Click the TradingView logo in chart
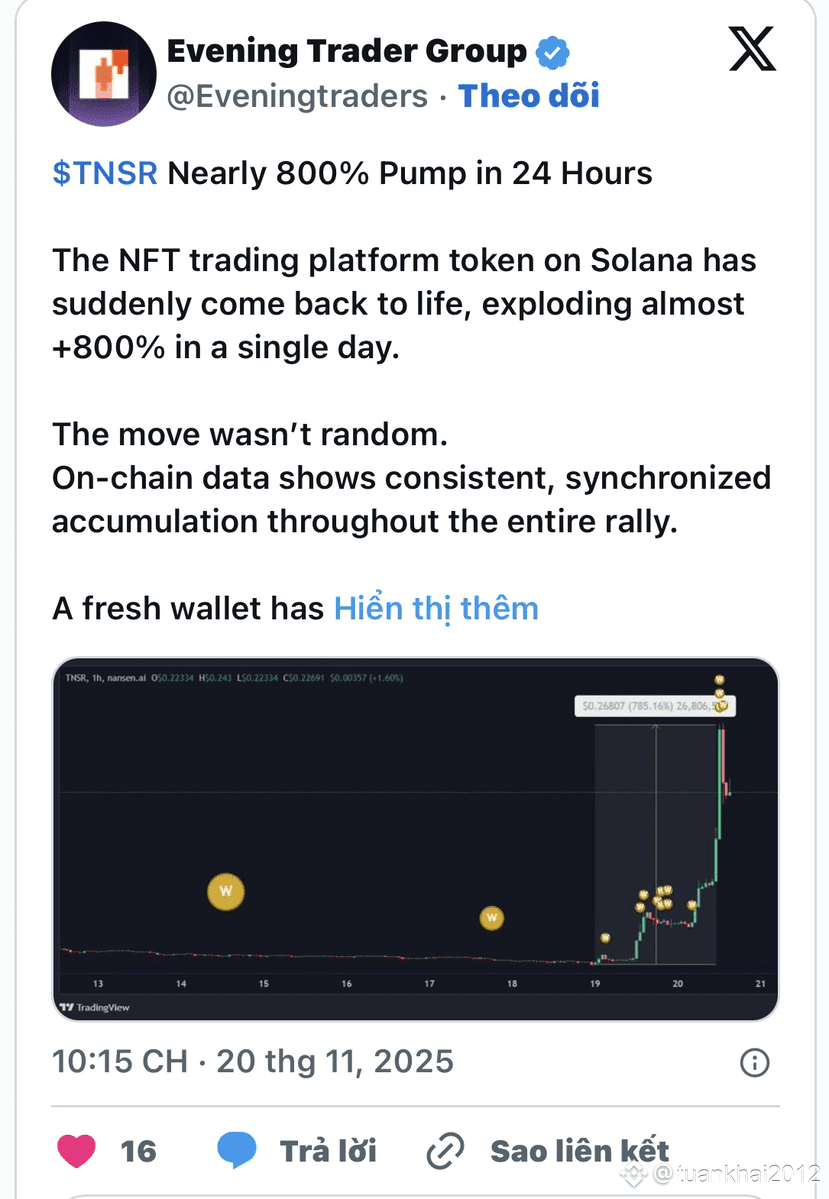 coord(95,1007)
